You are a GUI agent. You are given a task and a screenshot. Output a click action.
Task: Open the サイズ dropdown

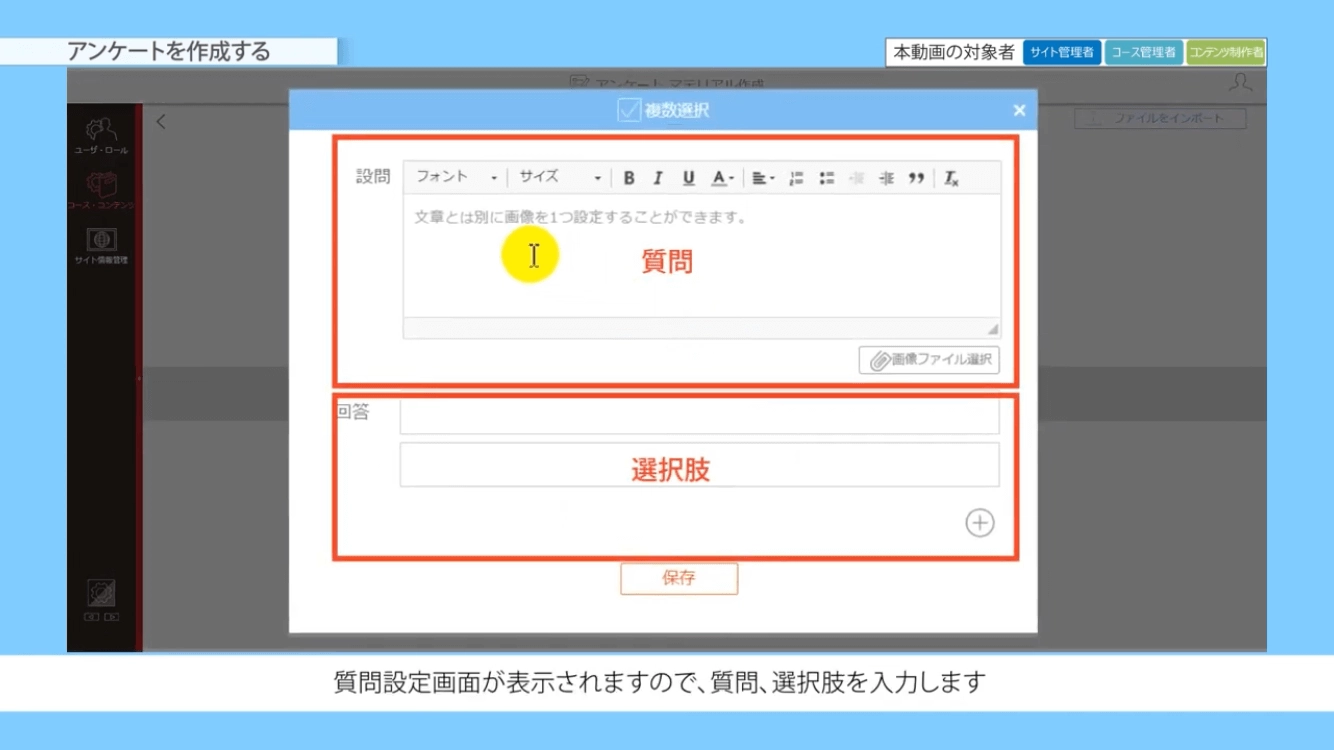point(559,177)
